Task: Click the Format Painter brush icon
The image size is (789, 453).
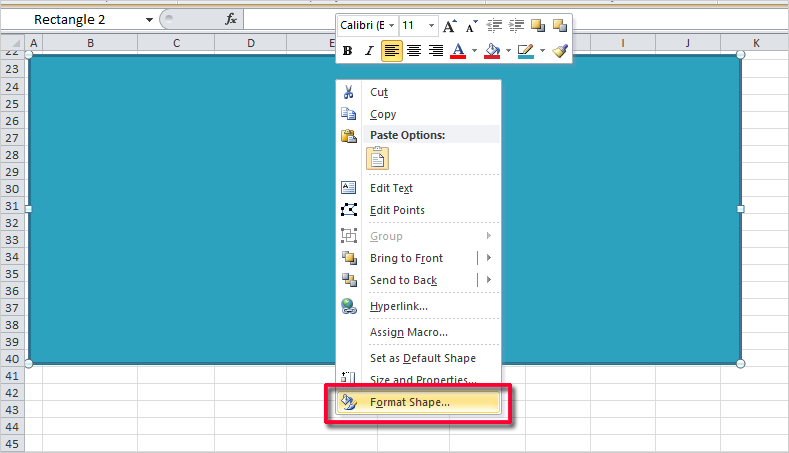Action: point(560,51)
